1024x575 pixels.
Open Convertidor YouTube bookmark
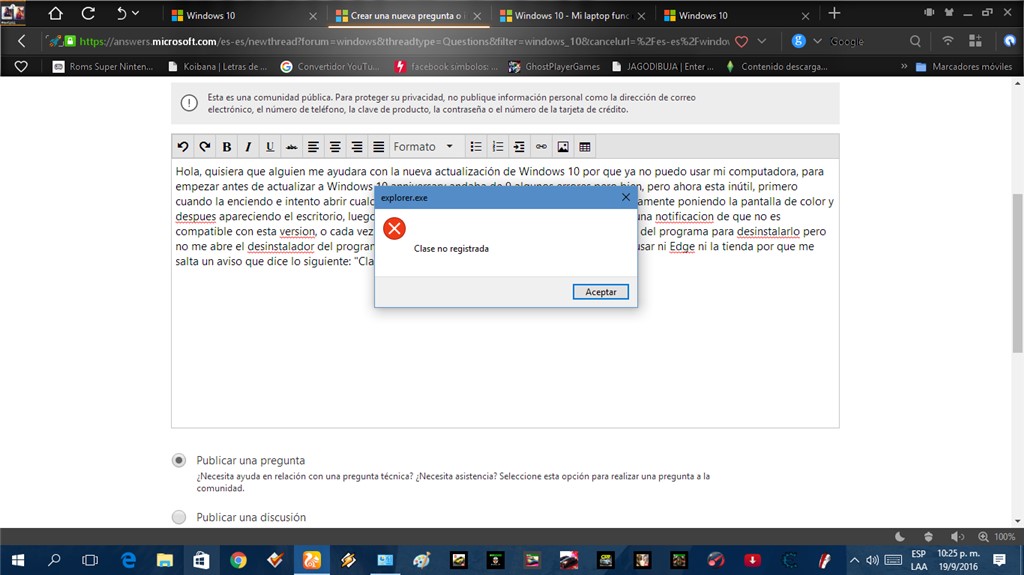pos(330,67)
